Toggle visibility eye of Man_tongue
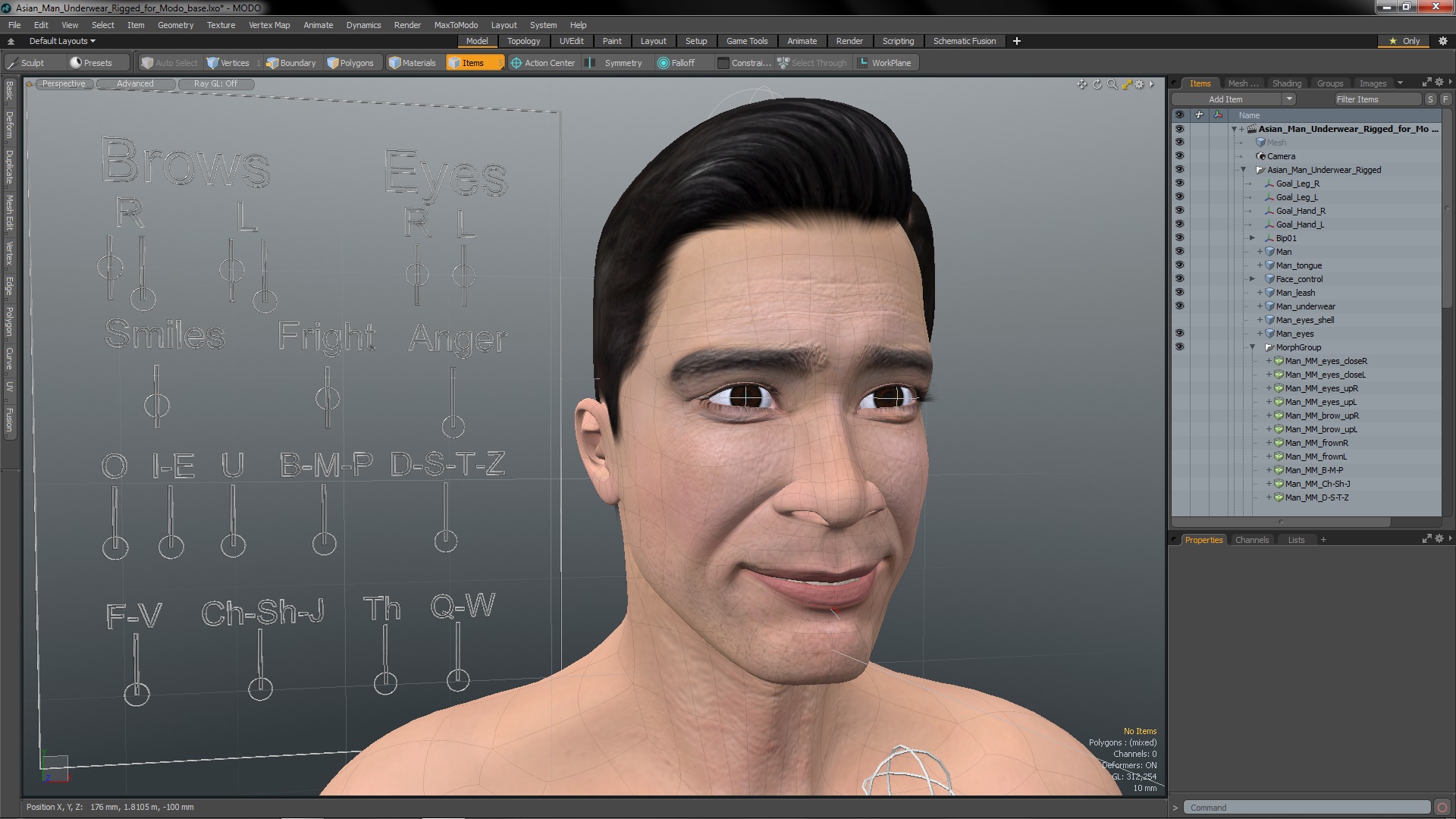 1179,265
